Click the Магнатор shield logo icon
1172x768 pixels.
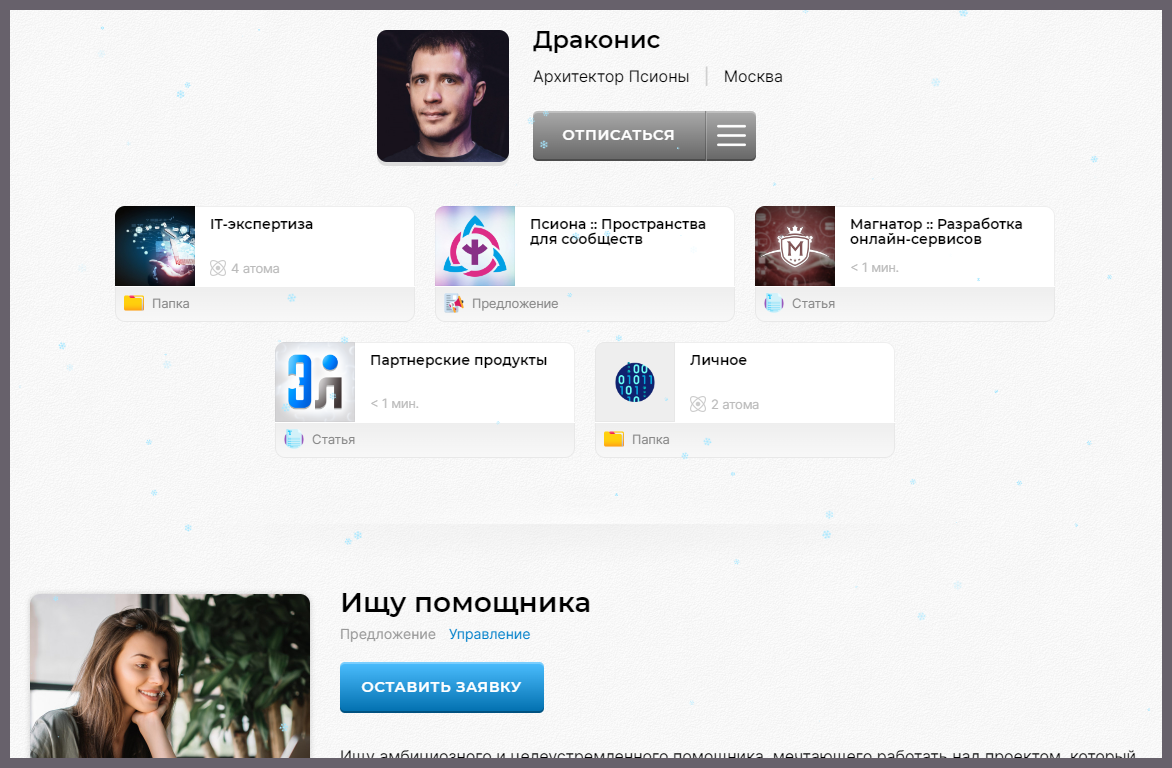coord(795,247)
